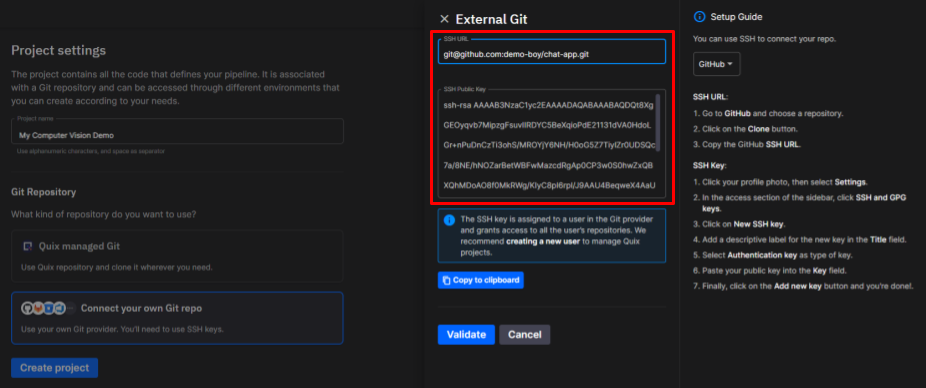Click the Cancel button
This screenshot has height=388, width=926.
coord(524,334)
